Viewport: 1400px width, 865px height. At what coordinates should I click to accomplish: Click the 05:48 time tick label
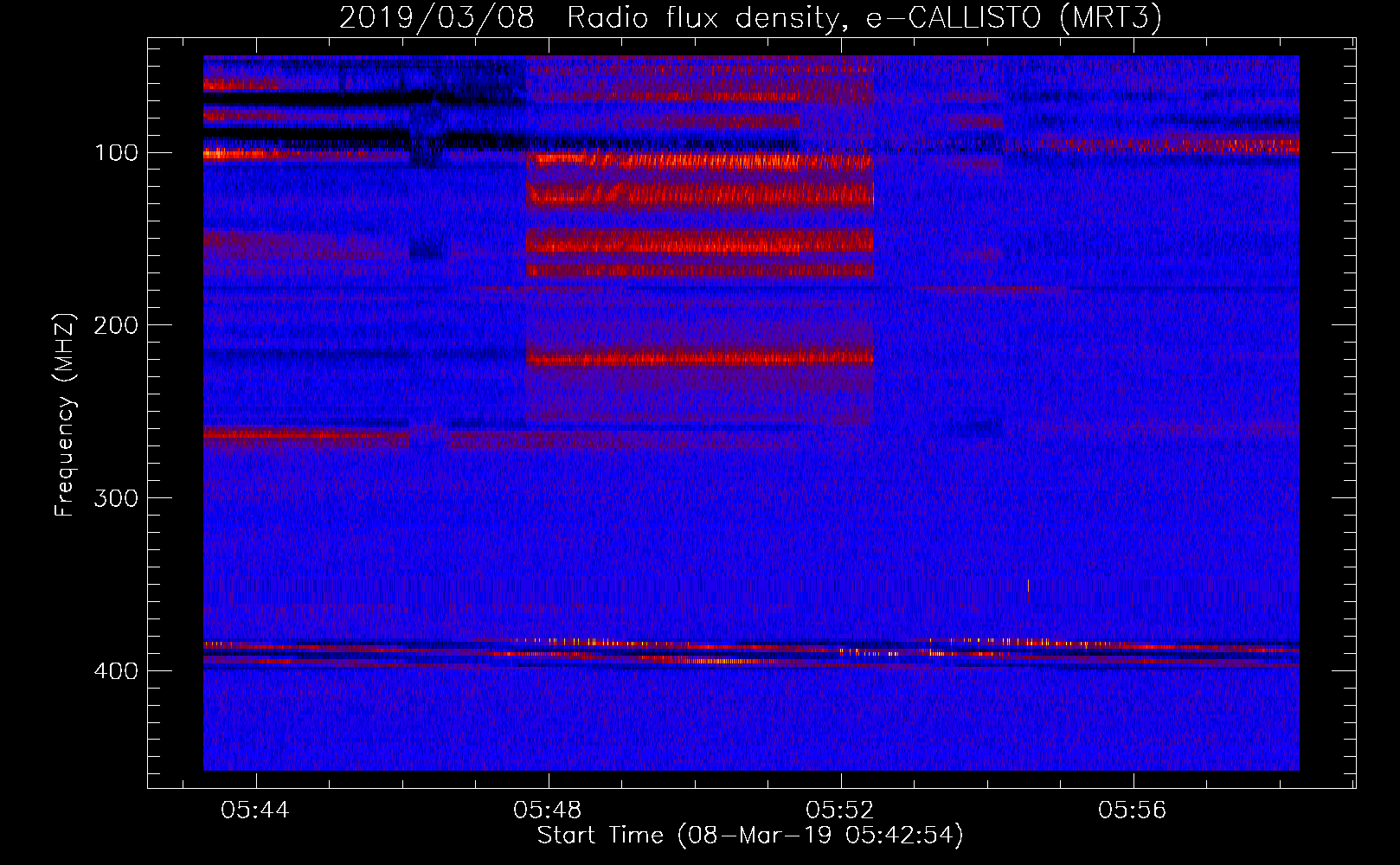tap(548, 811)
